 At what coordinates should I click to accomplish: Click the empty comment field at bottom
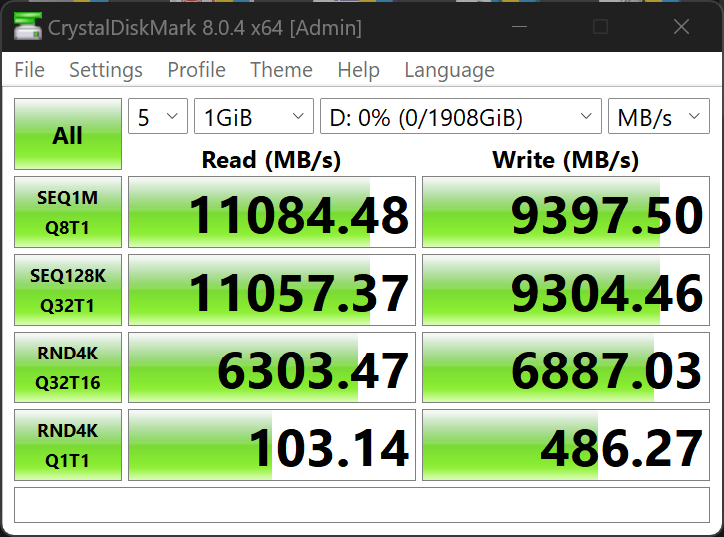pos(362,505)
